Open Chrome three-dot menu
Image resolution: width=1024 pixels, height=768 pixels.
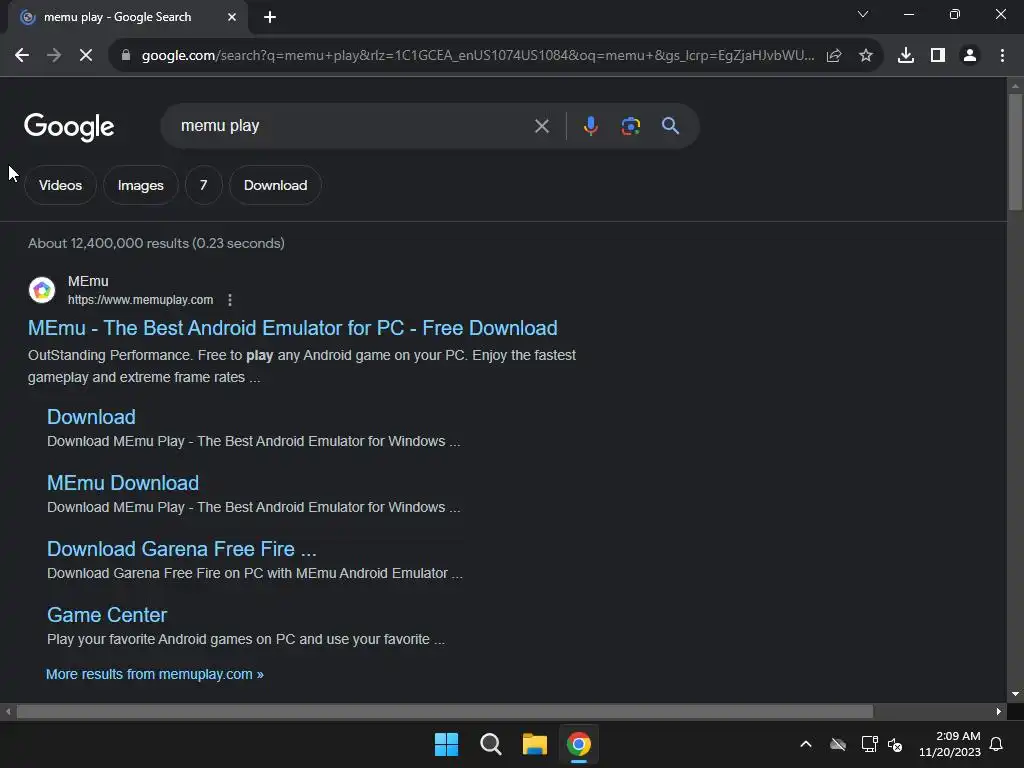tap(1002, 56)
